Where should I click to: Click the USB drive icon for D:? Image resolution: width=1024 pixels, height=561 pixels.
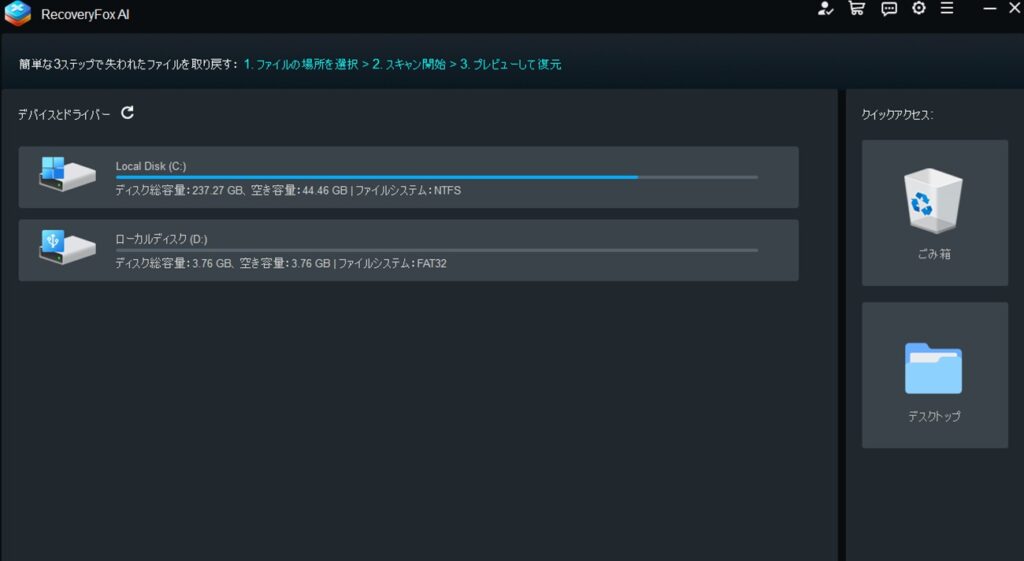[x=66, y=247]
